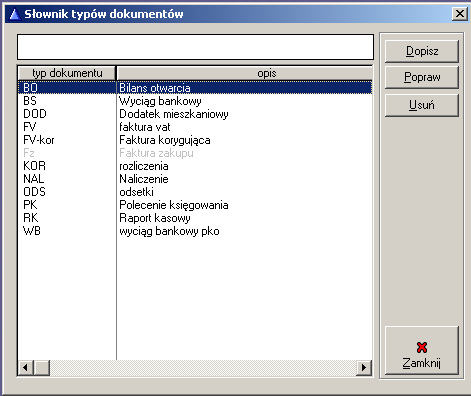Close dialog with the Zamknij button
This screenshot has height=396, width=471.
[x=422, y=351]
